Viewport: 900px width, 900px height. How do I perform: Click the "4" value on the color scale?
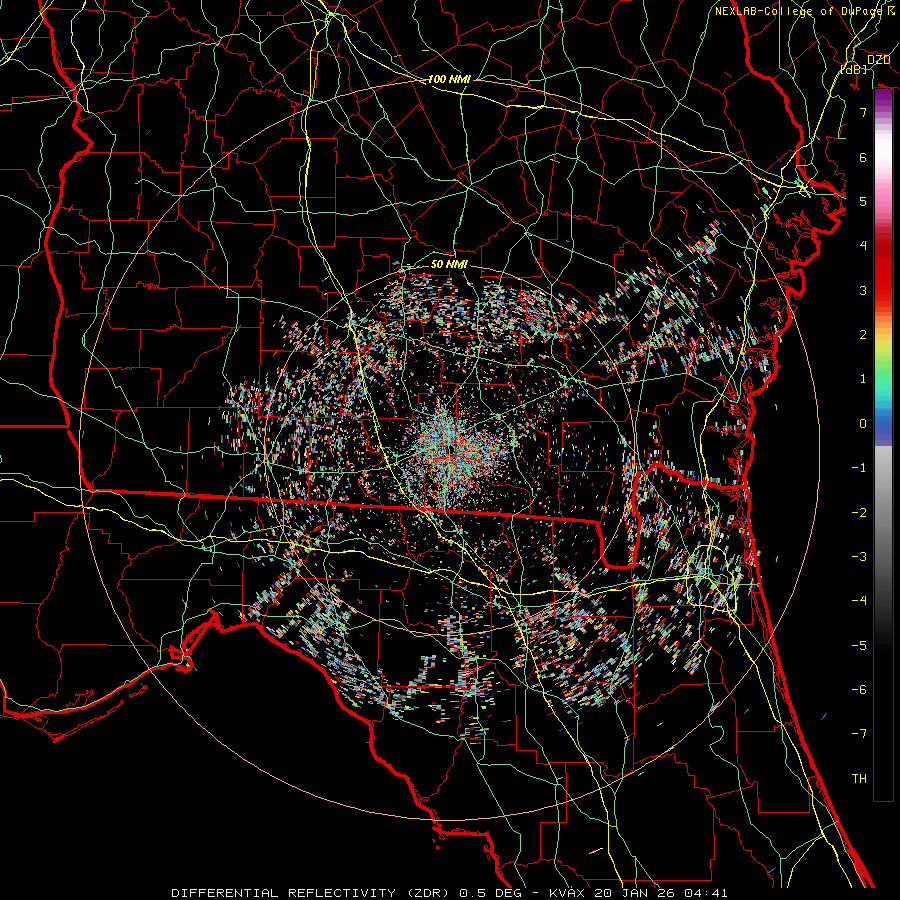(x=863, y=246)
